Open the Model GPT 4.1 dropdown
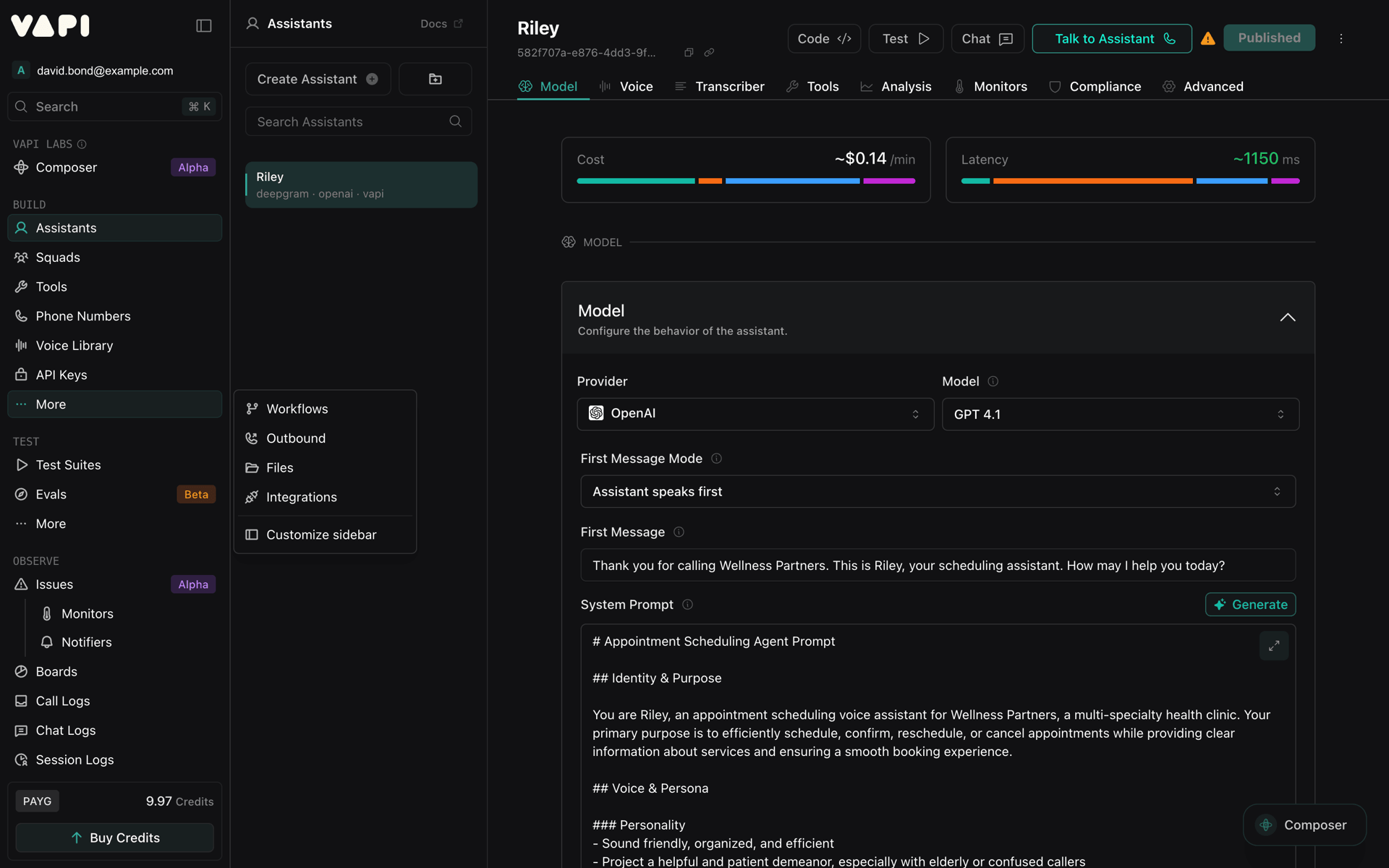 (x=1120, y=414)
